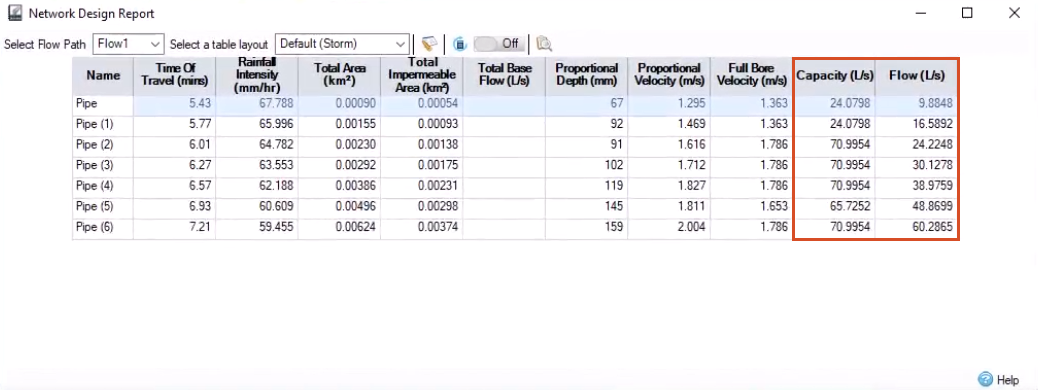Click rainfall intensity cell 59.455
The image size is (1038, 390).
[x=257, y=227]
